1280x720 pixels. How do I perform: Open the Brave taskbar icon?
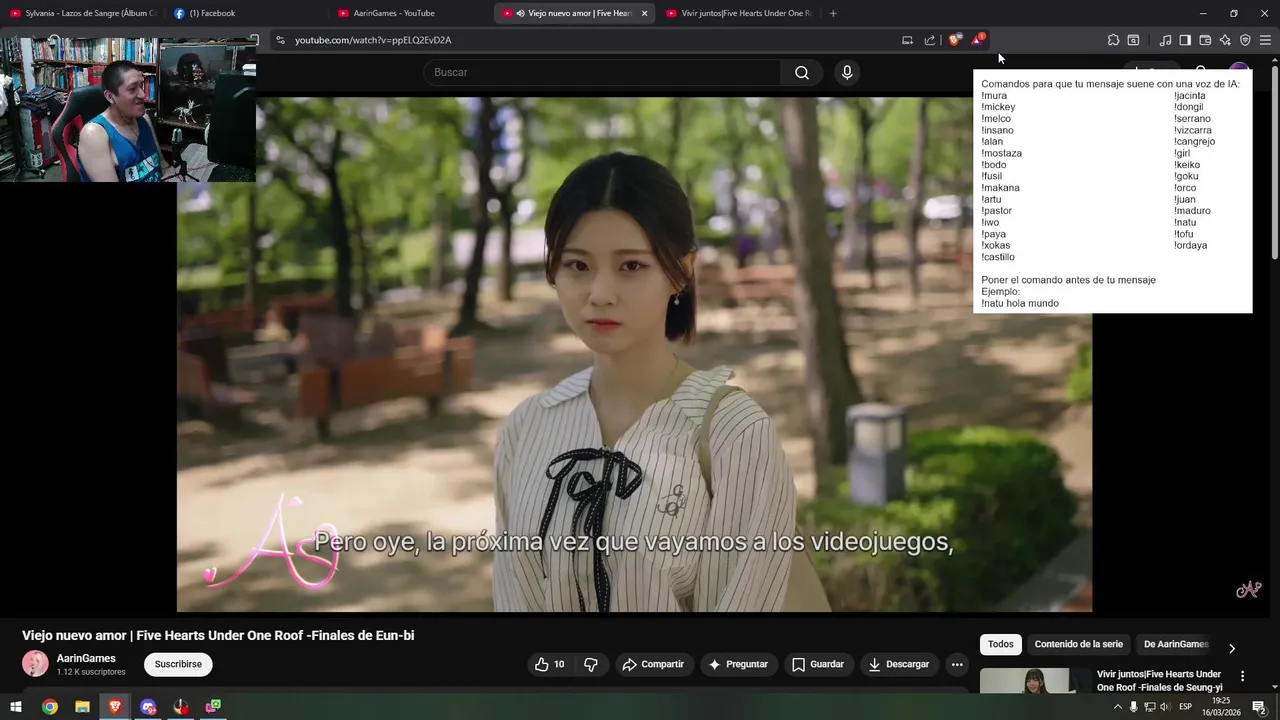[115, 707]
